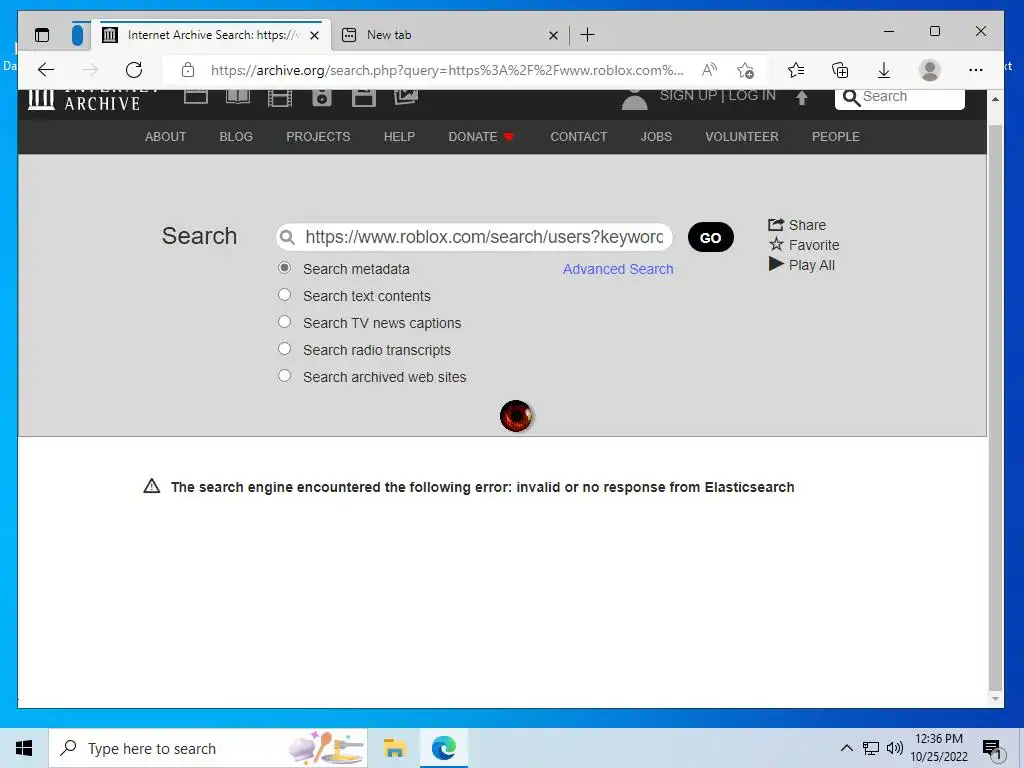Open the ABOUT menu item
1024x768 pixels.
pyautogui.click(x=165, y=136)
